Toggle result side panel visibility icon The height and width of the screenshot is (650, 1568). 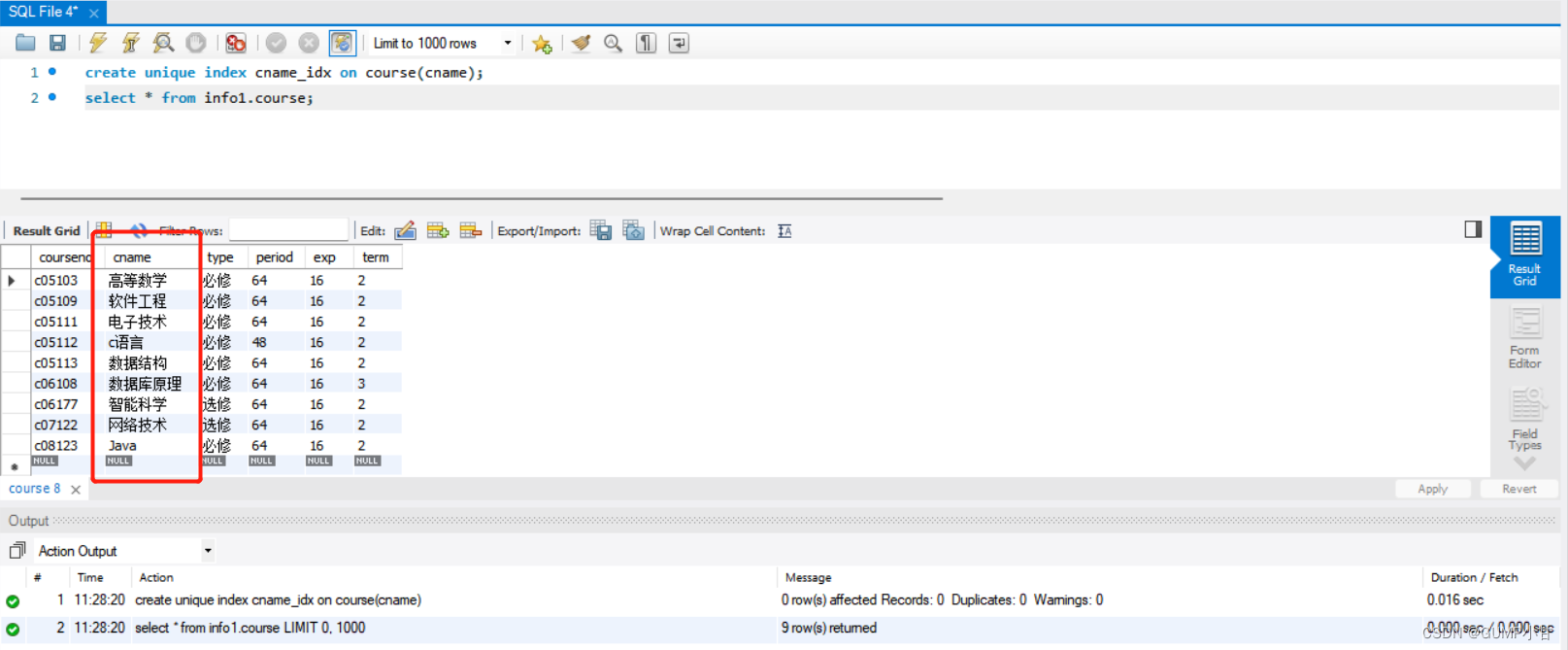[1473, 229]
